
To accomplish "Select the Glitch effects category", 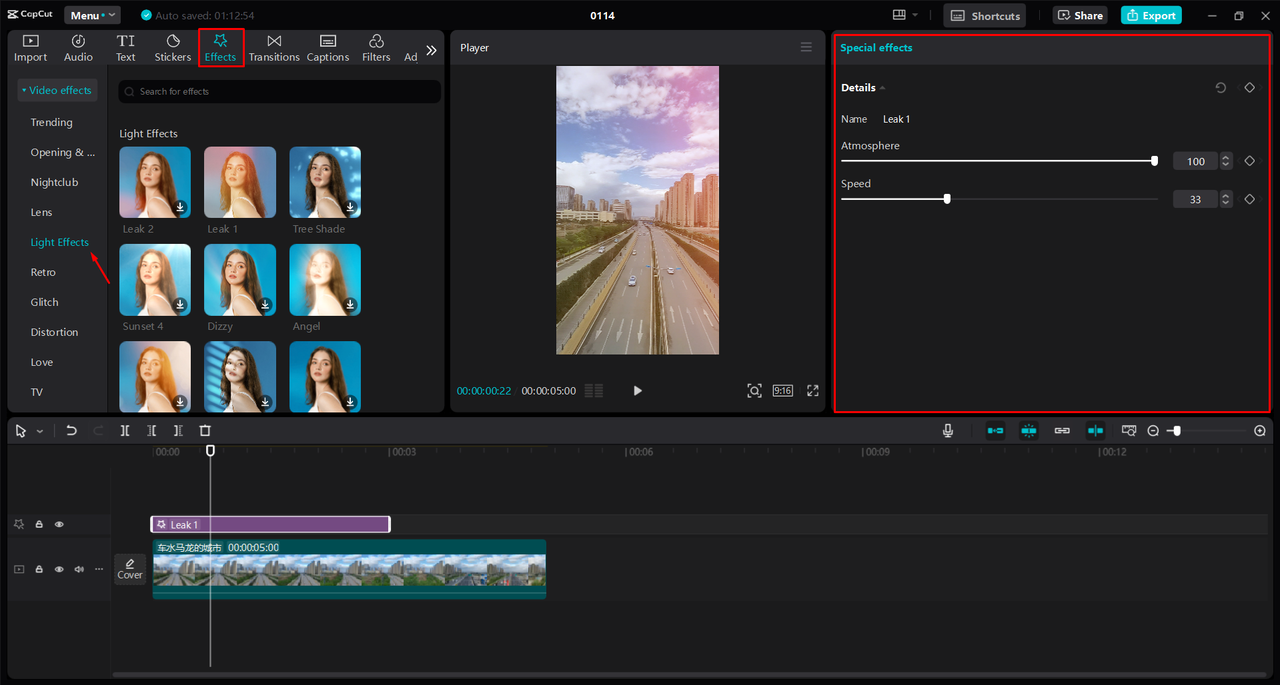I will point(45,302).
